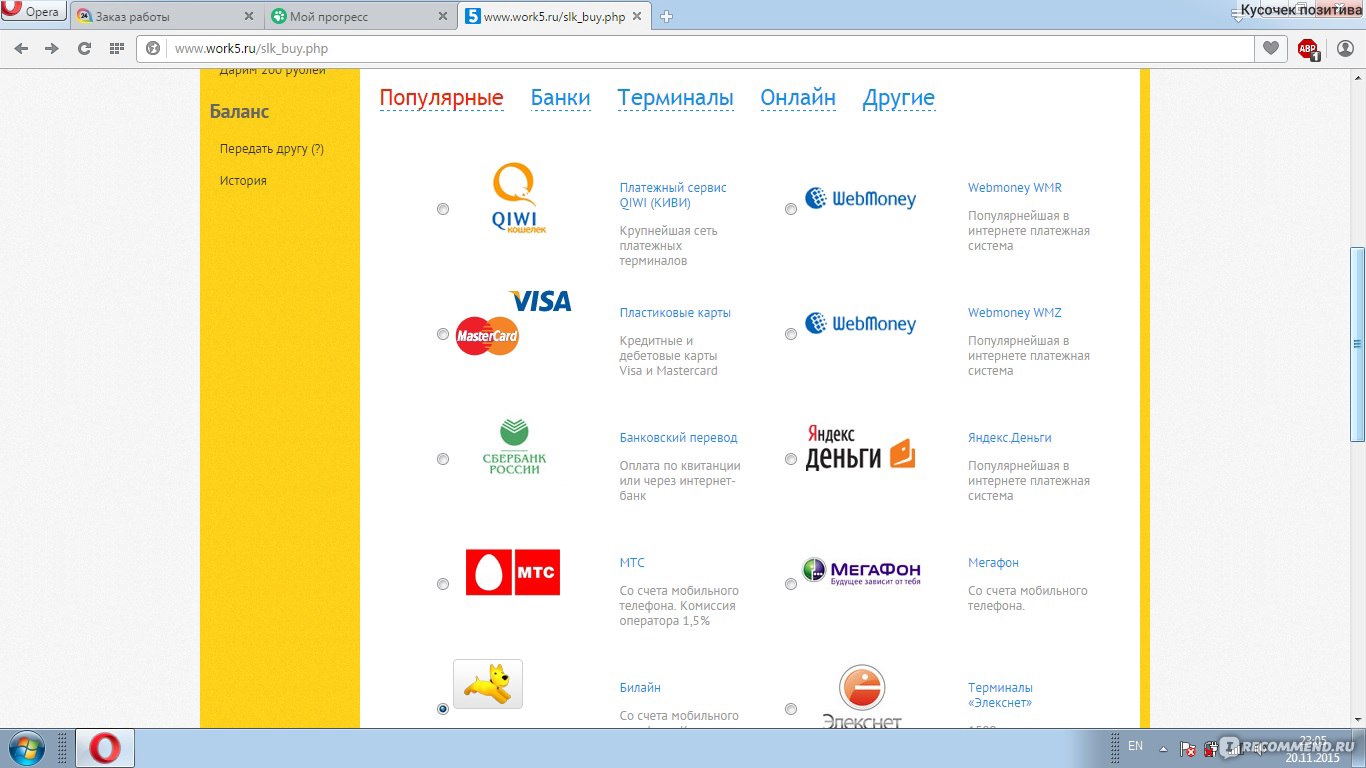Click the Сбербанк России logo
Image resolution: width=1366 pixels, height=768 pixels.
(514, 447)
